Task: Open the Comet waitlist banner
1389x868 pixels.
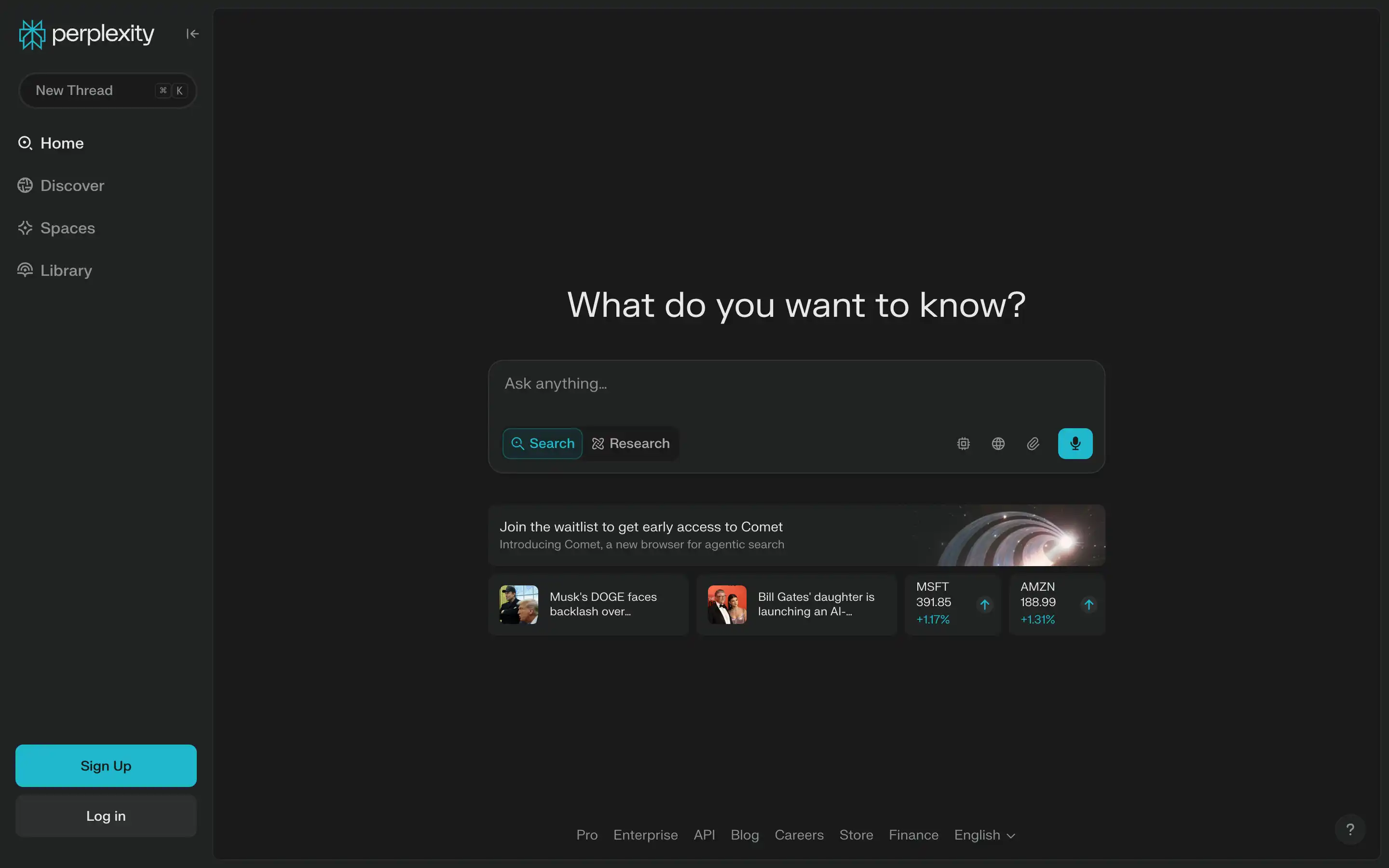Action: 796,535
